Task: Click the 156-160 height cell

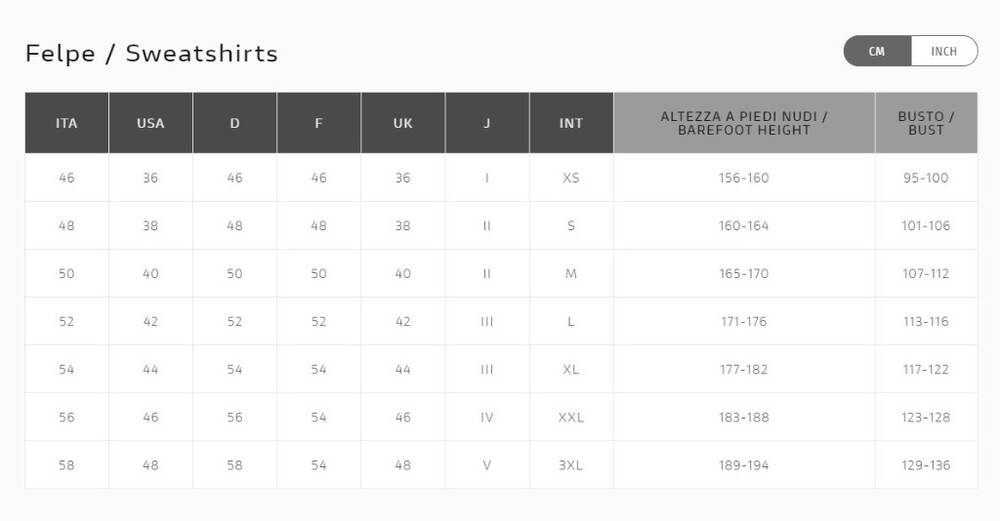Action: pyautogui.click(x=744, y=178)
